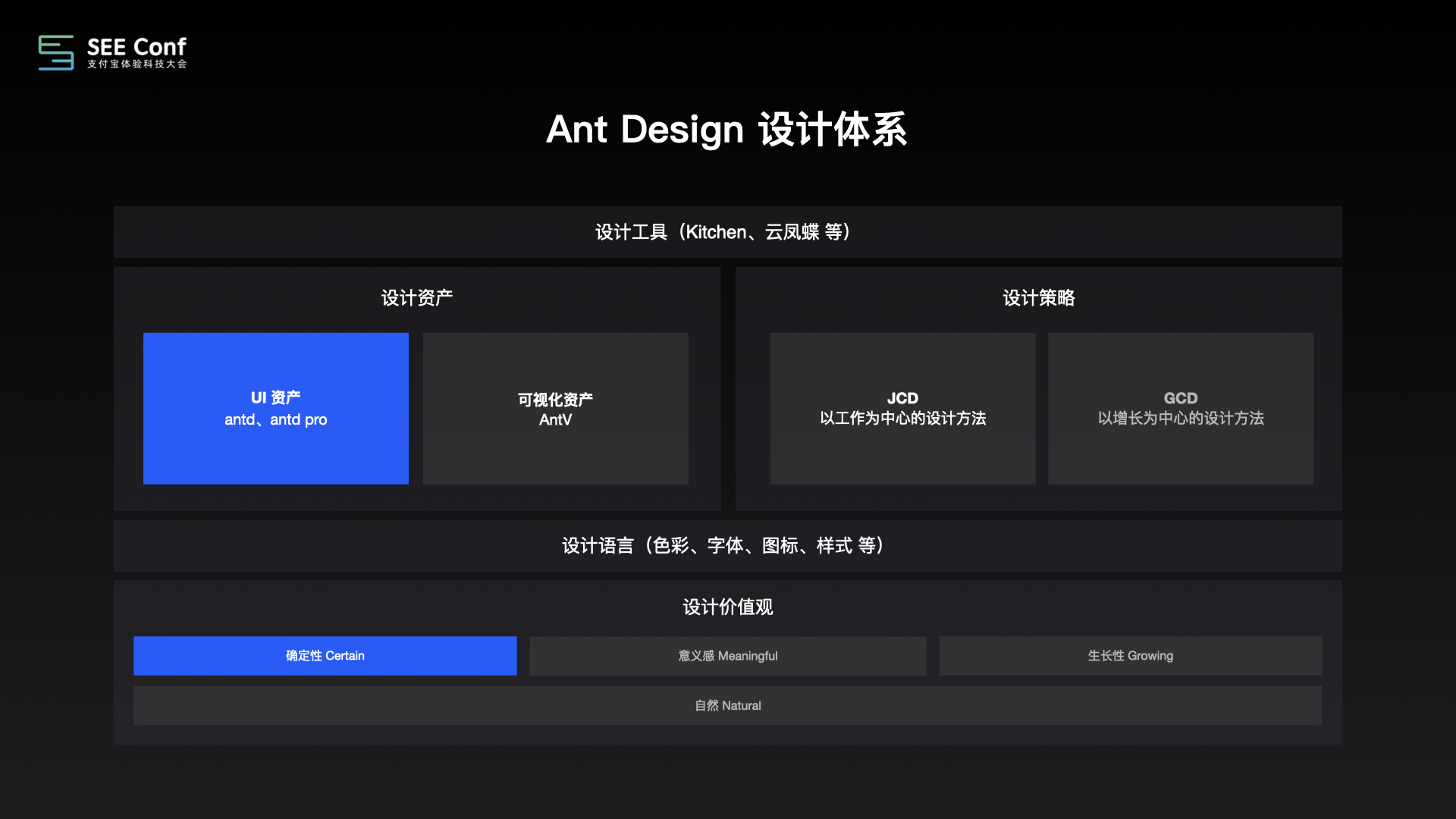Select the 确定性 Certain tab
The width and height of the screenshot is (1456, 819).
point(325,656)
